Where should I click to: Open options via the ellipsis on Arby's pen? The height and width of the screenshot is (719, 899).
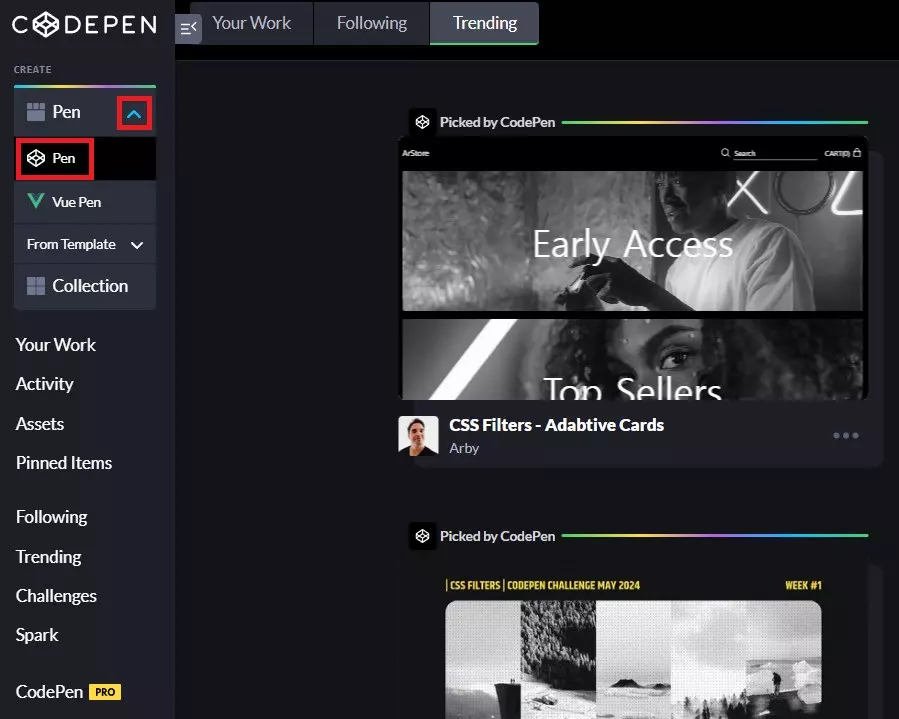point(845,435)
